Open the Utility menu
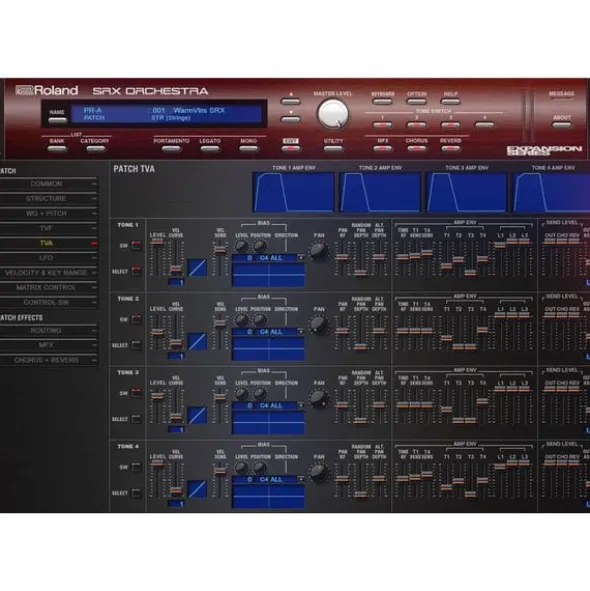 tap(333, 149)
